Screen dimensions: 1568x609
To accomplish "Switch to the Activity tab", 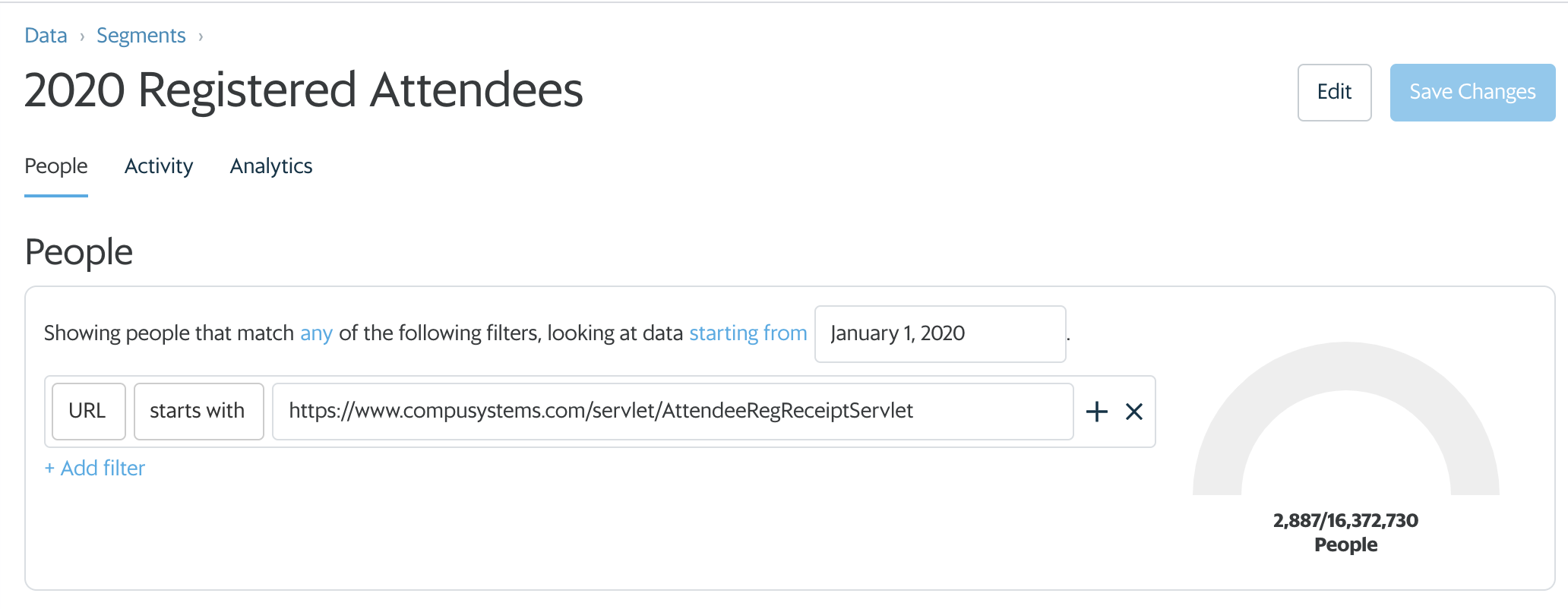I will (x=159, y=166).
